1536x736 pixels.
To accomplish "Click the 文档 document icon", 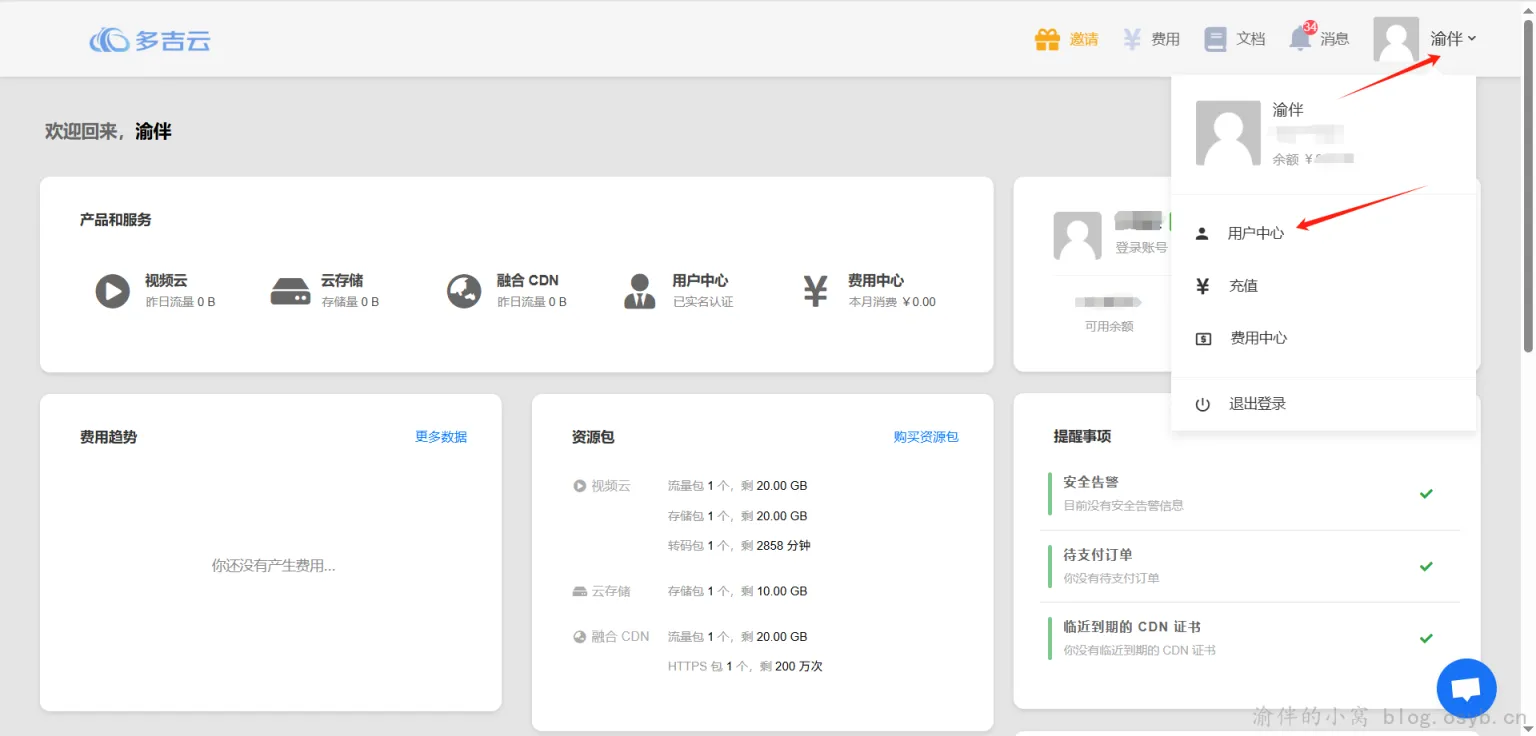I will pos(1215,38).
